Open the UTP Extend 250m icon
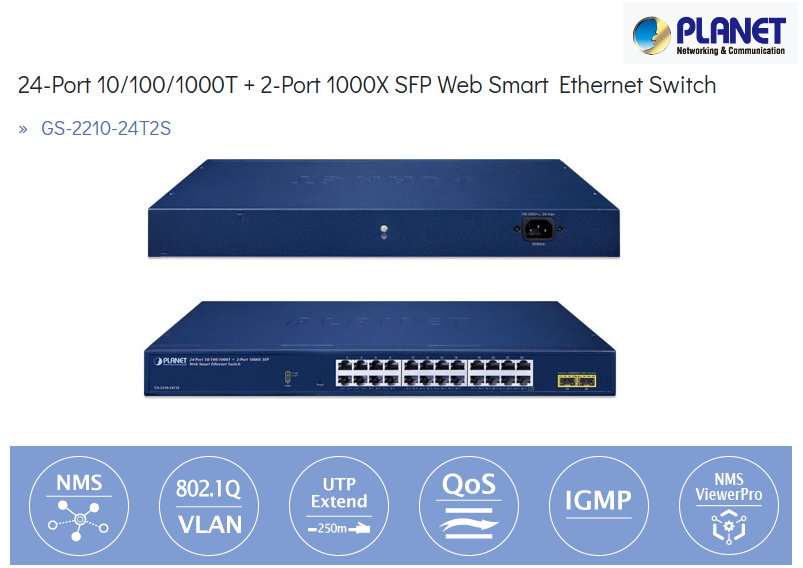The image size is (803, 568). (x=339, y=506)
